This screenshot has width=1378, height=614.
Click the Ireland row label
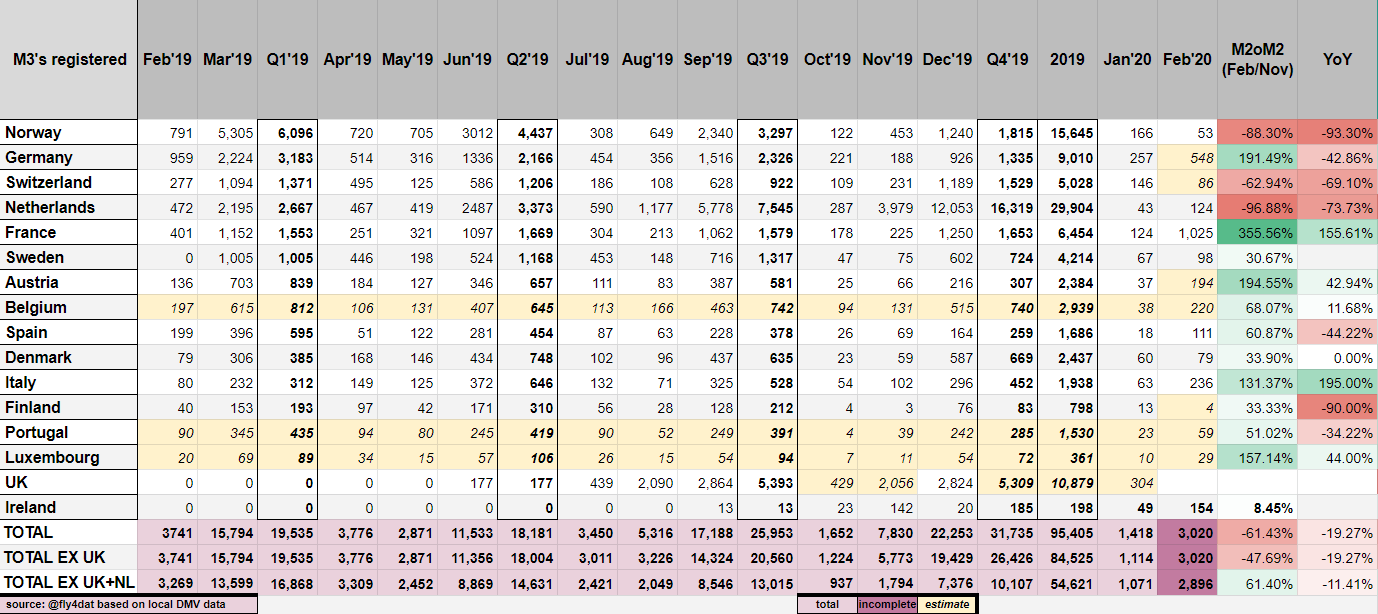click(69, 507)
